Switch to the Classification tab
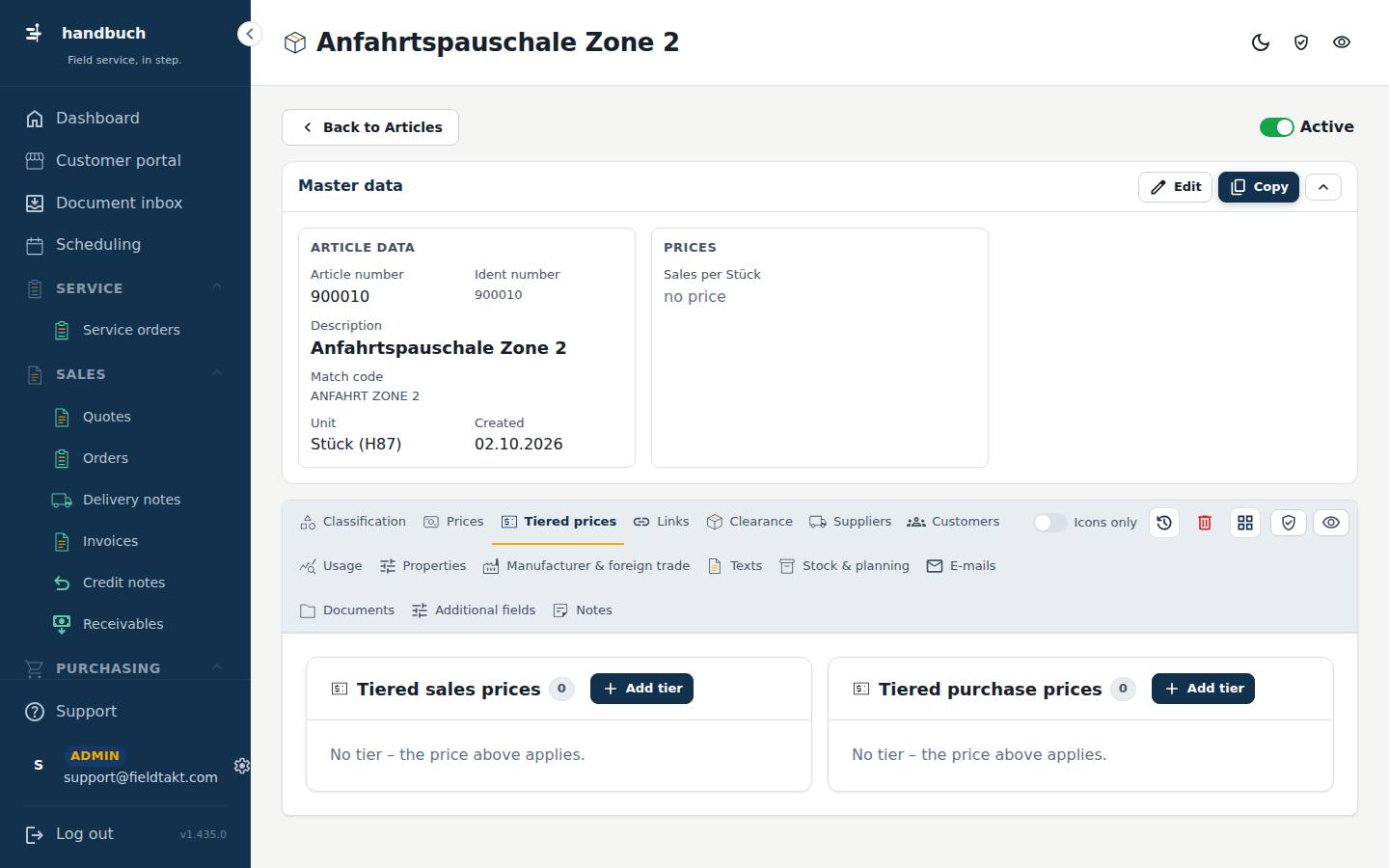The image size is (1389, 868). [x=353, y=522]
